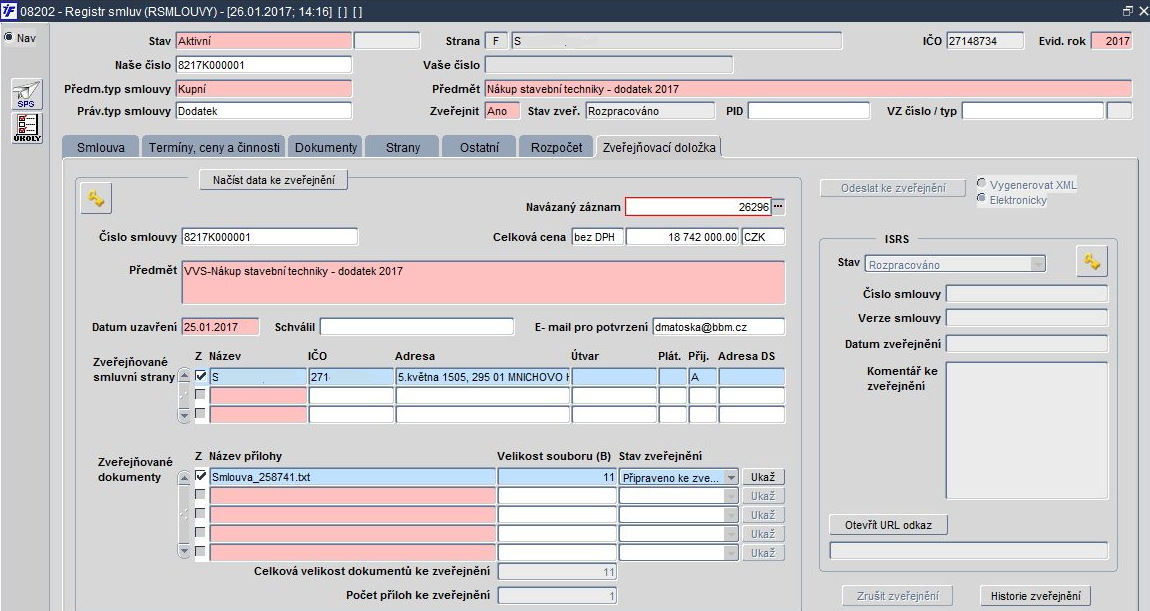Click the E-mail pro potvrzení field
Image resolution: width=1150 pixels, height=611 pixels.
tap(718, 327)
